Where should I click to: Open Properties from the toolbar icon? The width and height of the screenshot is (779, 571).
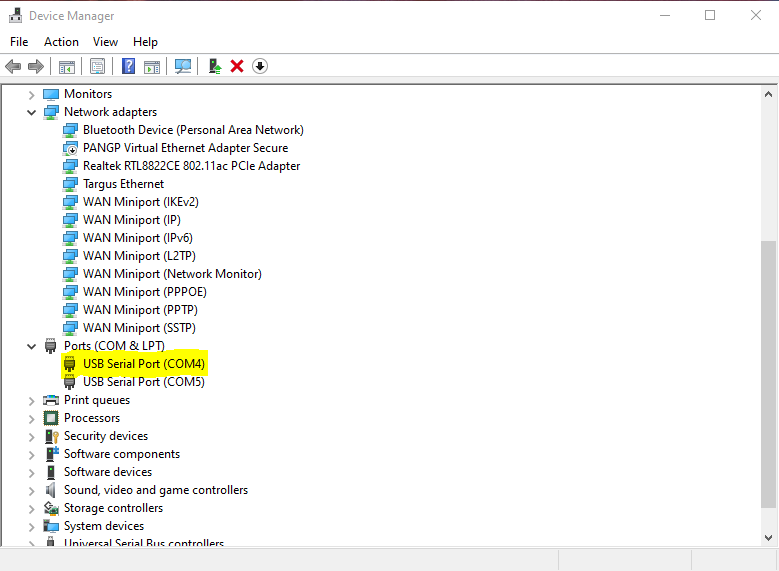[97, 66]
